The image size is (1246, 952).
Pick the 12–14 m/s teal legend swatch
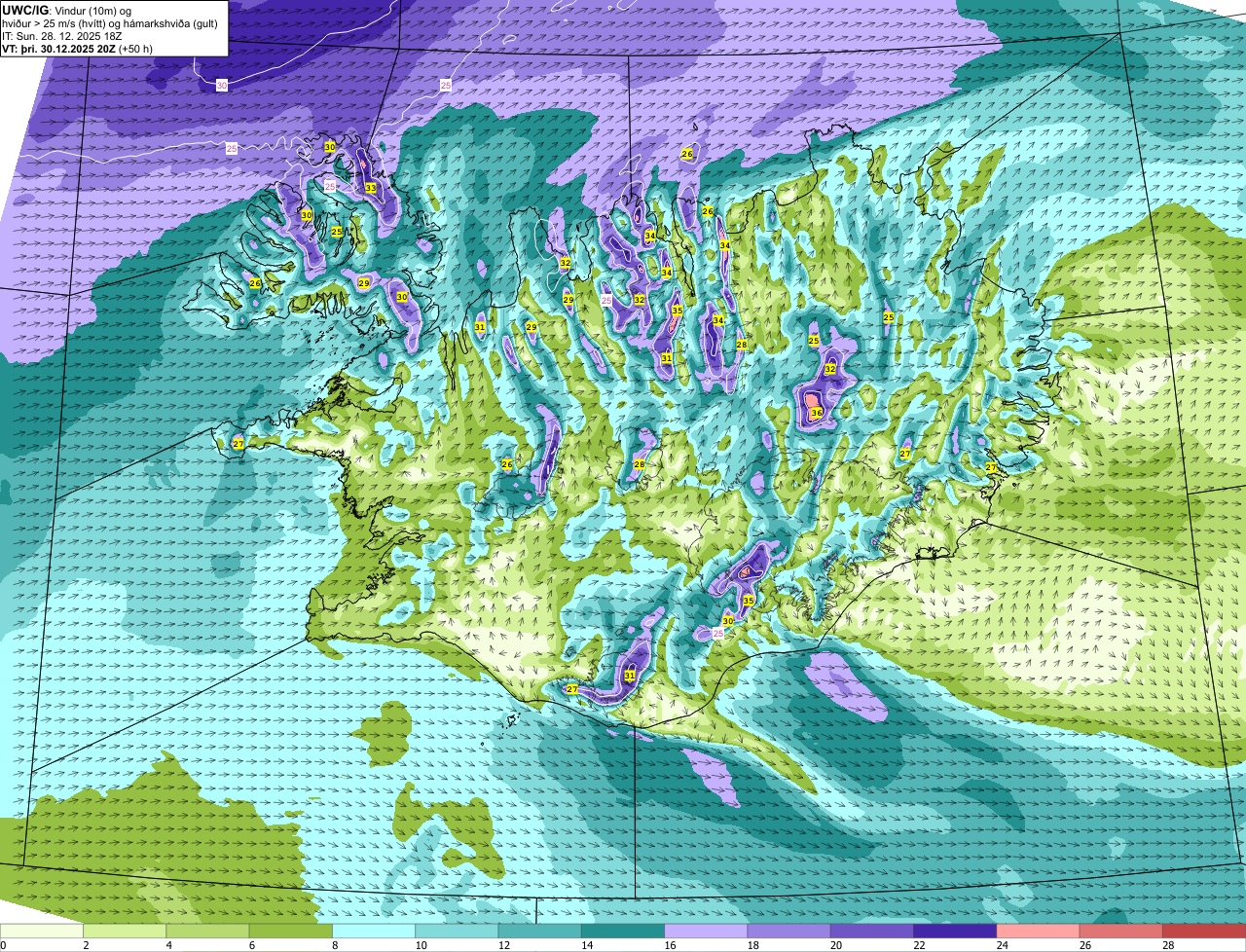tap(539, 931)
